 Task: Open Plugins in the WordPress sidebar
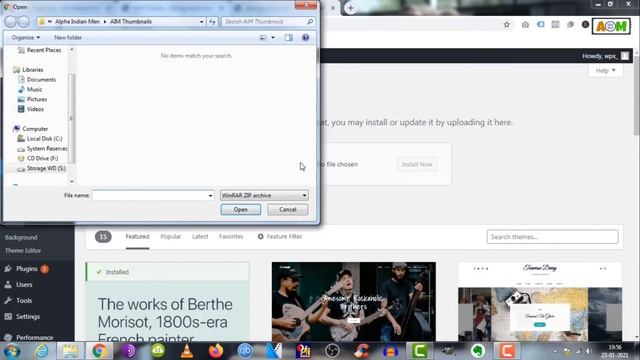click(x=27, y=269)
